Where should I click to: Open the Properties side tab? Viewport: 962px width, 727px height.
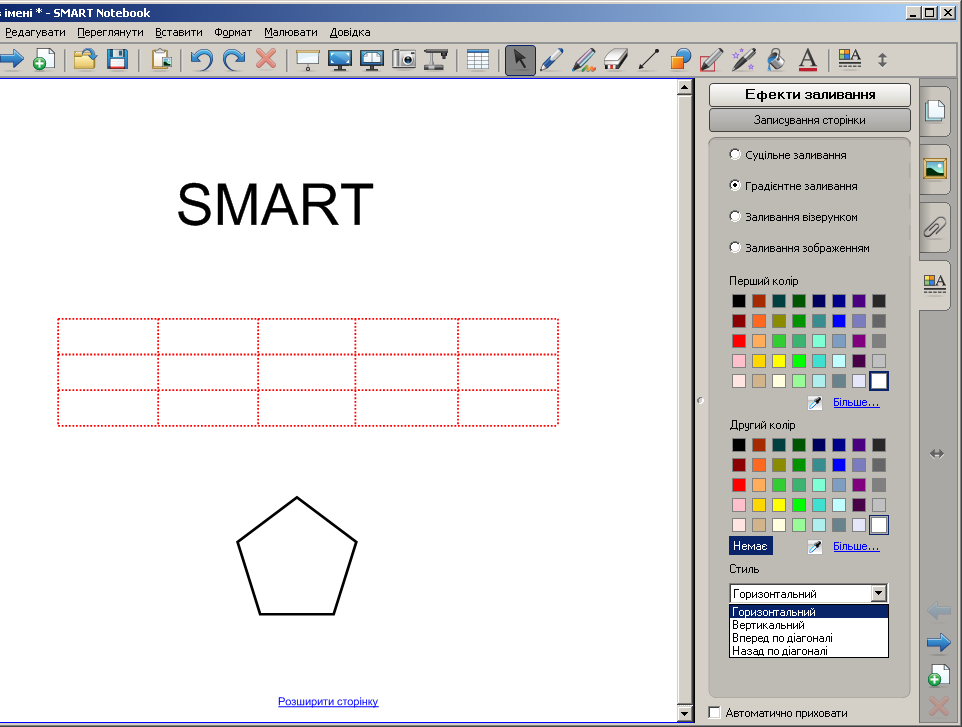coord(934,285)
